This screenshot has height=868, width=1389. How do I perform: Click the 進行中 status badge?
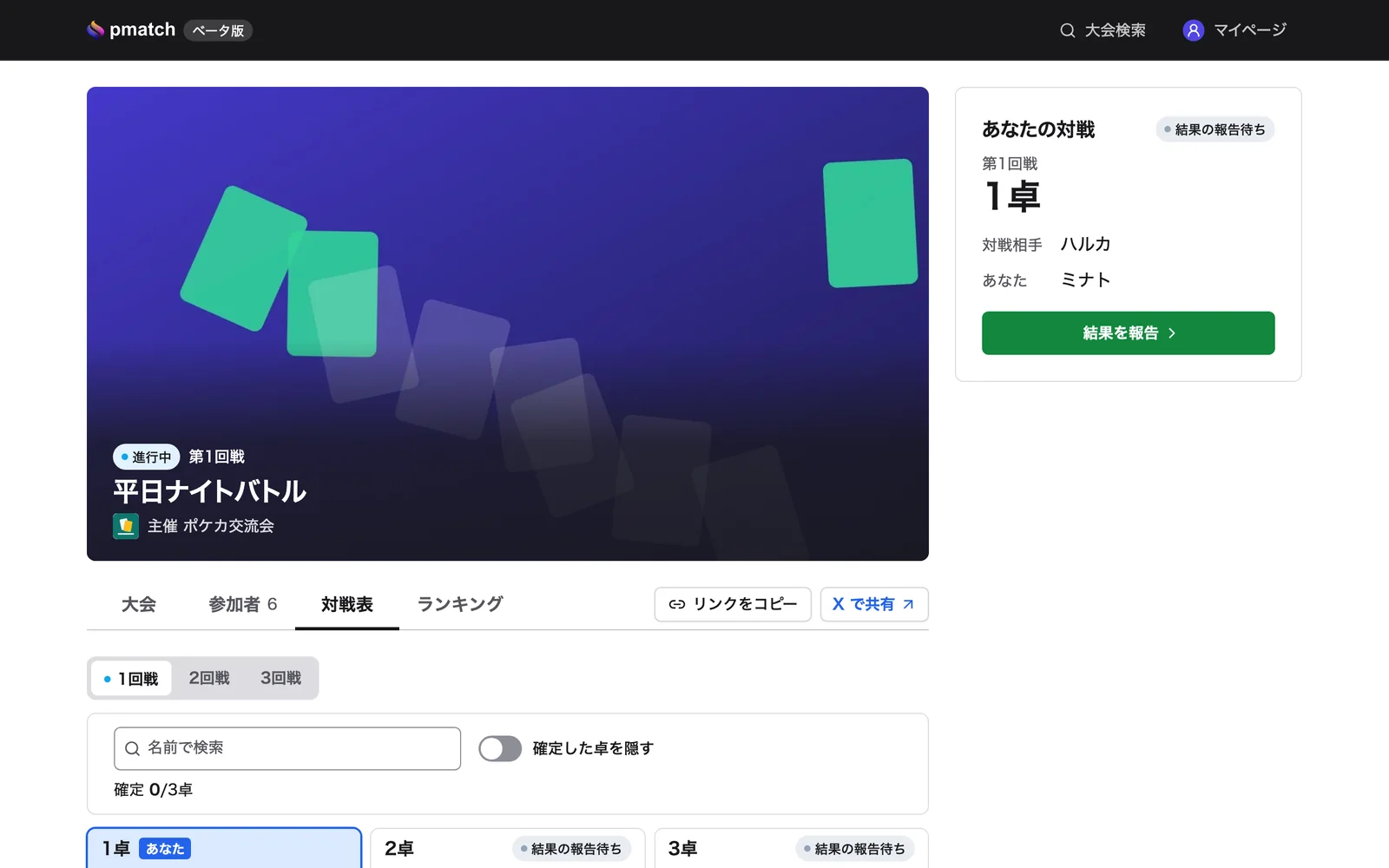[x=146, y=457]
